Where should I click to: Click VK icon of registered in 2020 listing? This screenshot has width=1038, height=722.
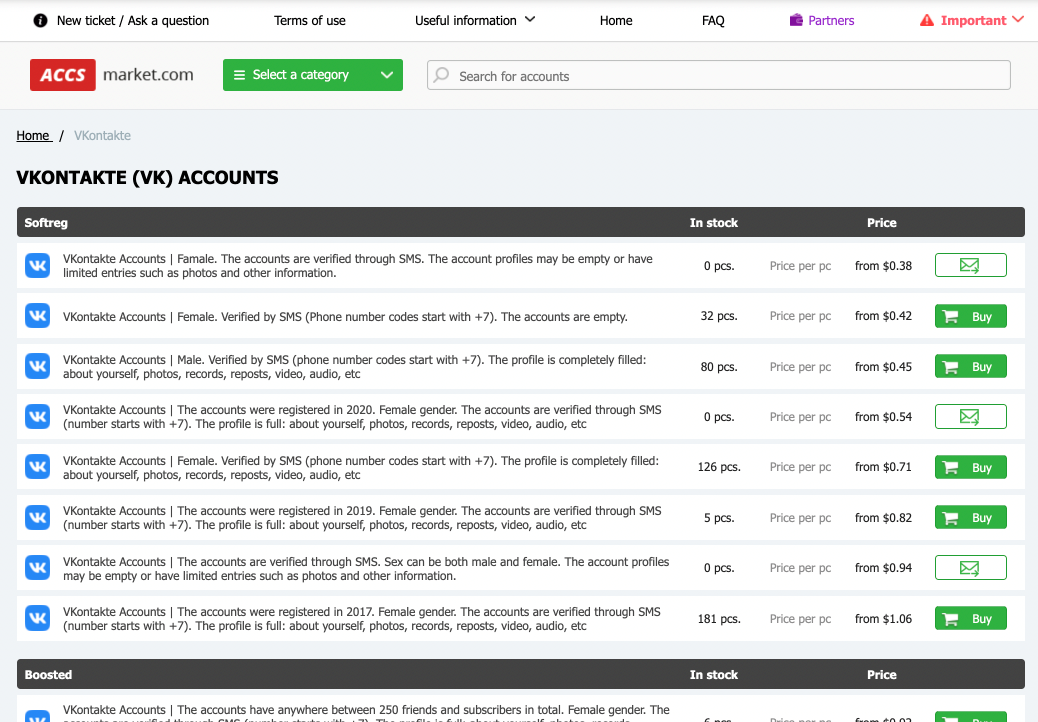[x=38, y=416]
